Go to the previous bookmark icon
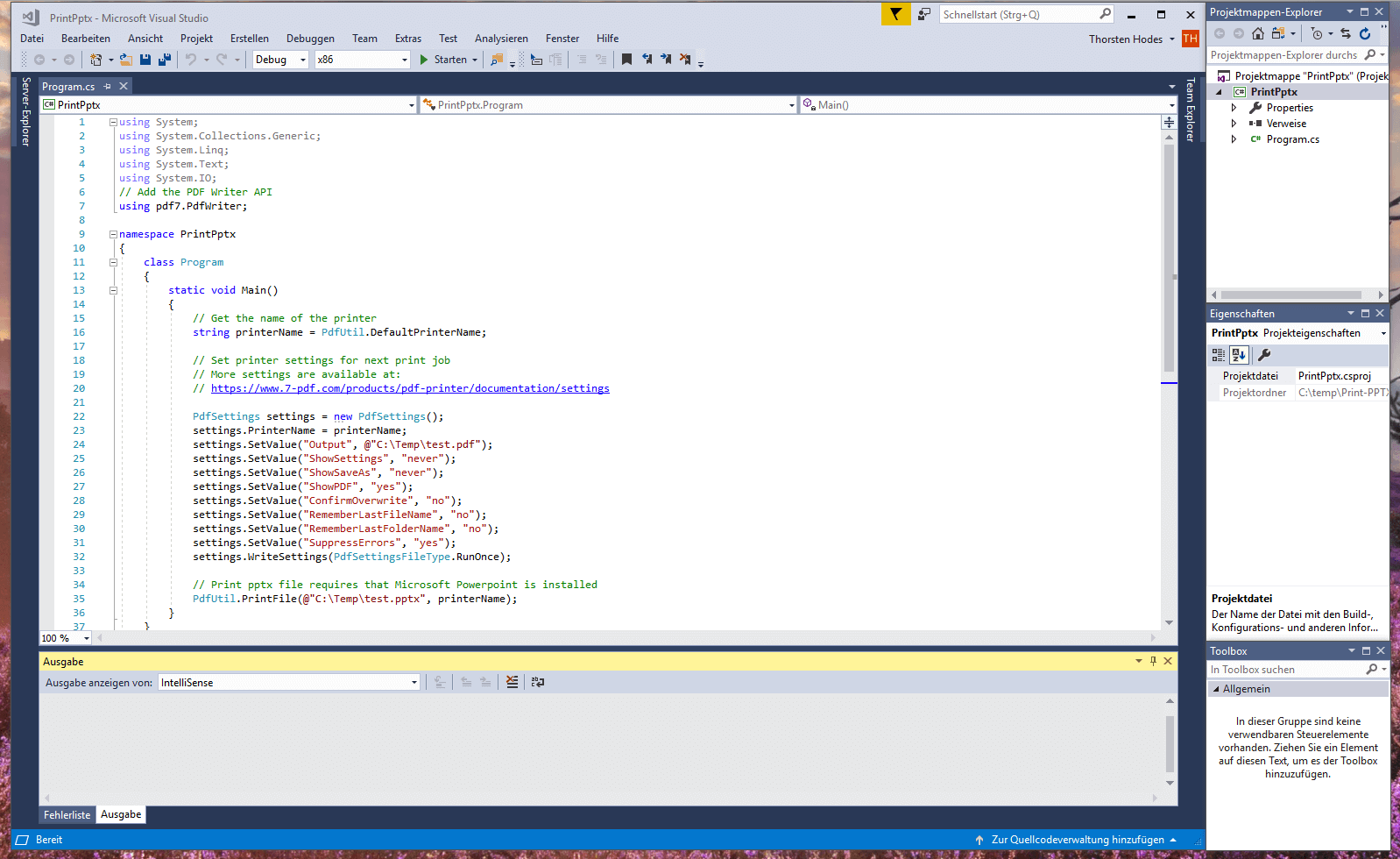Viewport: 1400px width, 859px height. pos(647,60)
